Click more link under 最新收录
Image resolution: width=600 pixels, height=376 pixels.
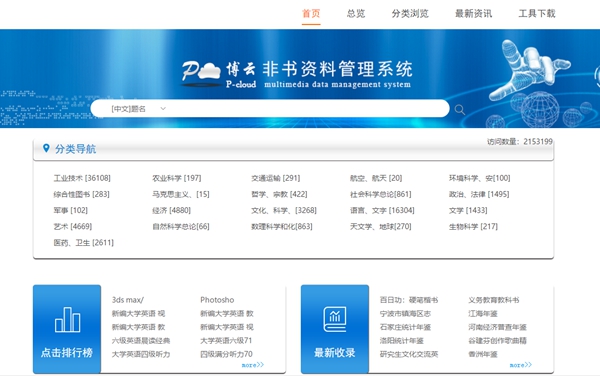tap(520, 365)
